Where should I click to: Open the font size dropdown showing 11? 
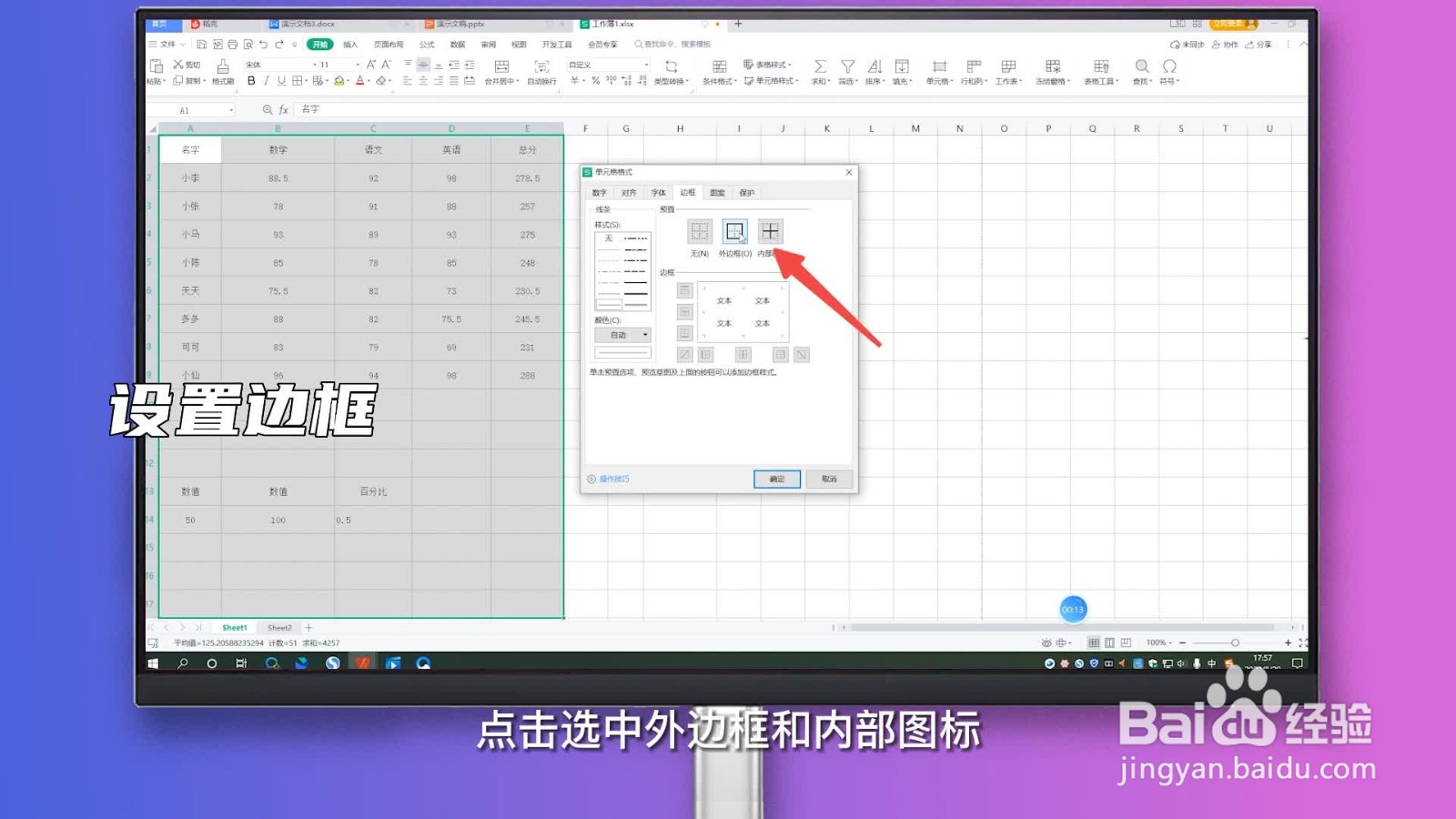pyautogui.click(x=339, y=65)
